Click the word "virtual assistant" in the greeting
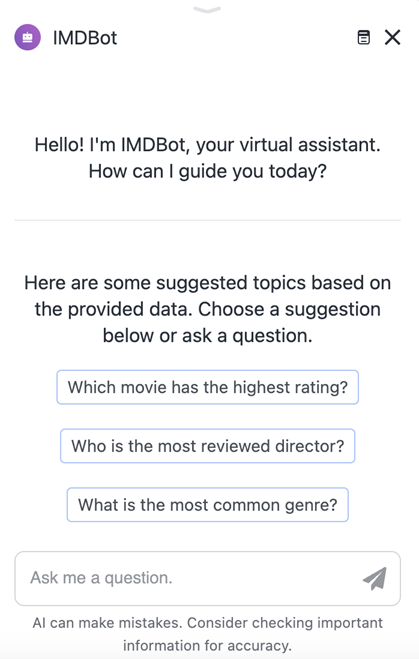Screen dimensions: 419x659 tap(310, 145)
